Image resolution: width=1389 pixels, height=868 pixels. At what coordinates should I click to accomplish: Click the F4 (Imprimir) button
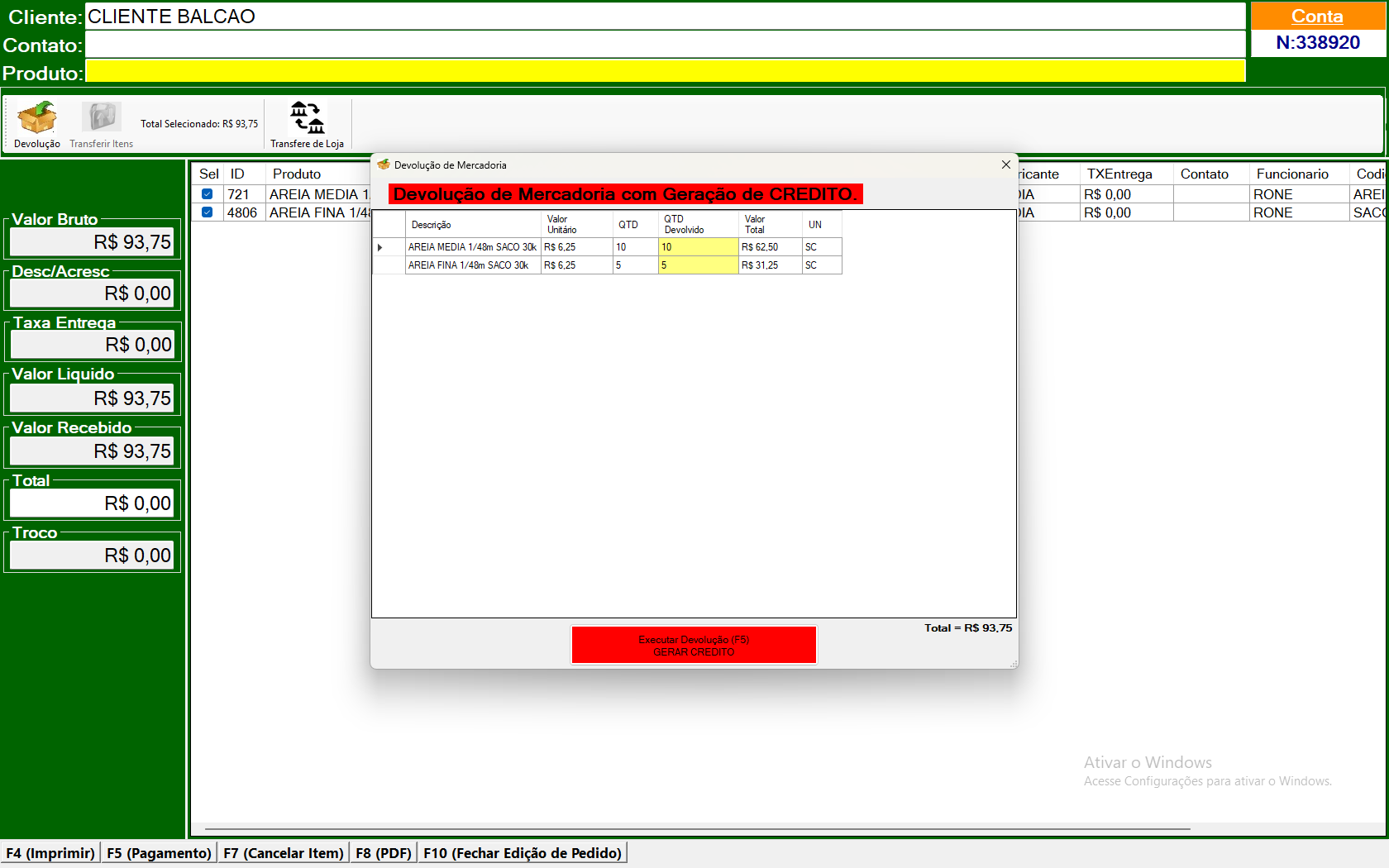(x=50, y=853)
